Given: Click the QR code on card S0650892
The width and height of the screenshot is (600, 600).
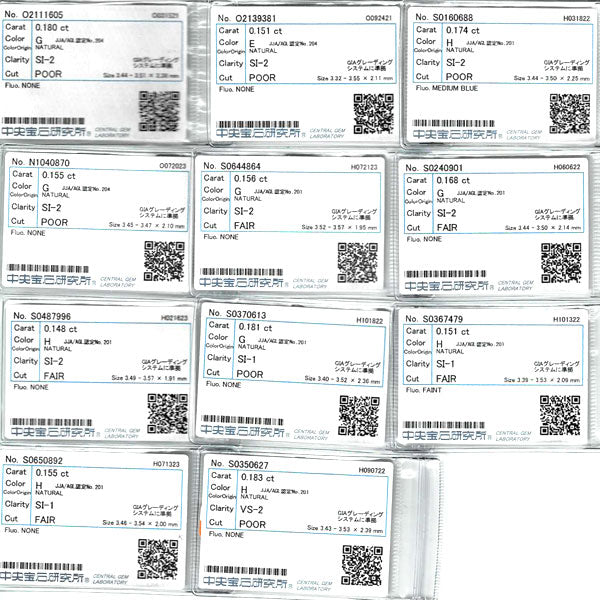Looking at the screenshot, I should click(159, 562).
